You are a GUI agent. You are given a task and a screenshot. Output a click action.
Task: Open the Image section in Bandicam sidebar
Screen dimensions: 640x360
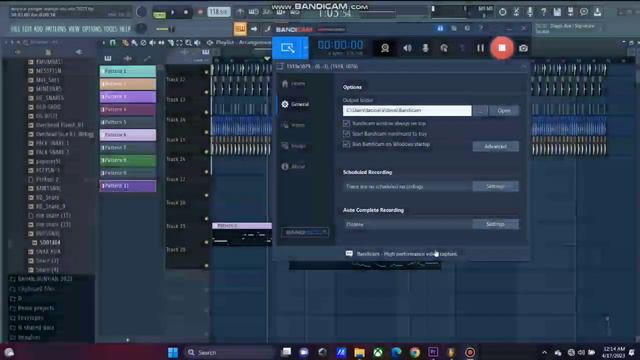[x=293, y=146]
